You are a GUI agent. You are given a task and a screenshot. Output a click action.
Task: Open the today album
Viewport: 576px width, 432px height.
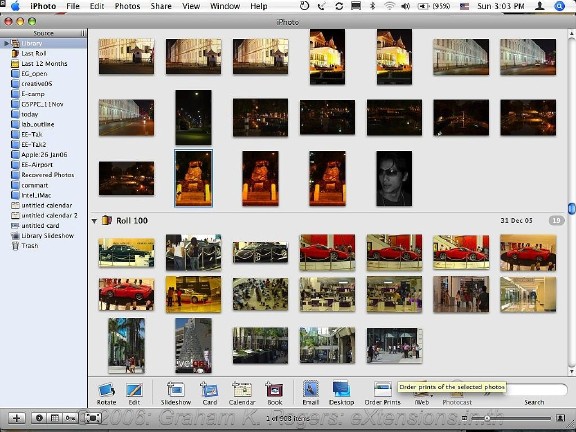pyautogui.click(x=29, y=114)
